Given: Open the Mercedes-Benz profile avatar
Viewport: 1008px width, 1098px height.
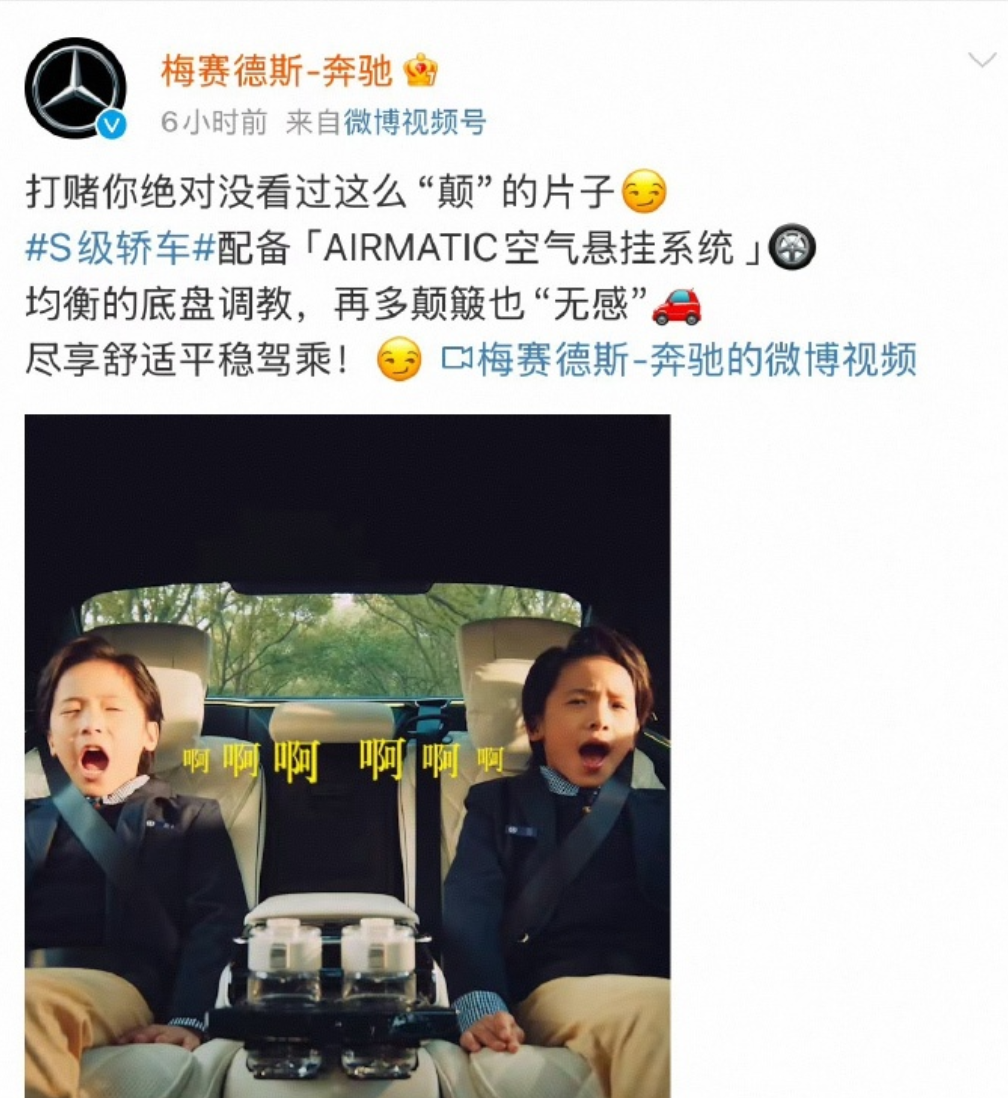Looking at the screenshot, I should (x=76, y=88).
